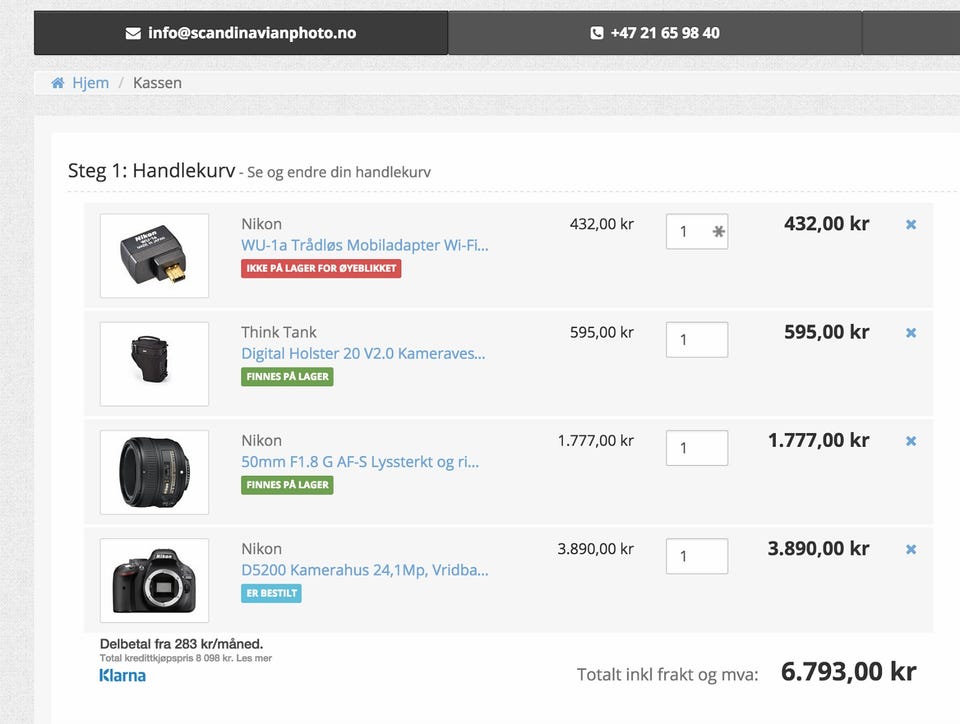
Task: Edit quantity field for Digital Holster
Action: point(696,340)
